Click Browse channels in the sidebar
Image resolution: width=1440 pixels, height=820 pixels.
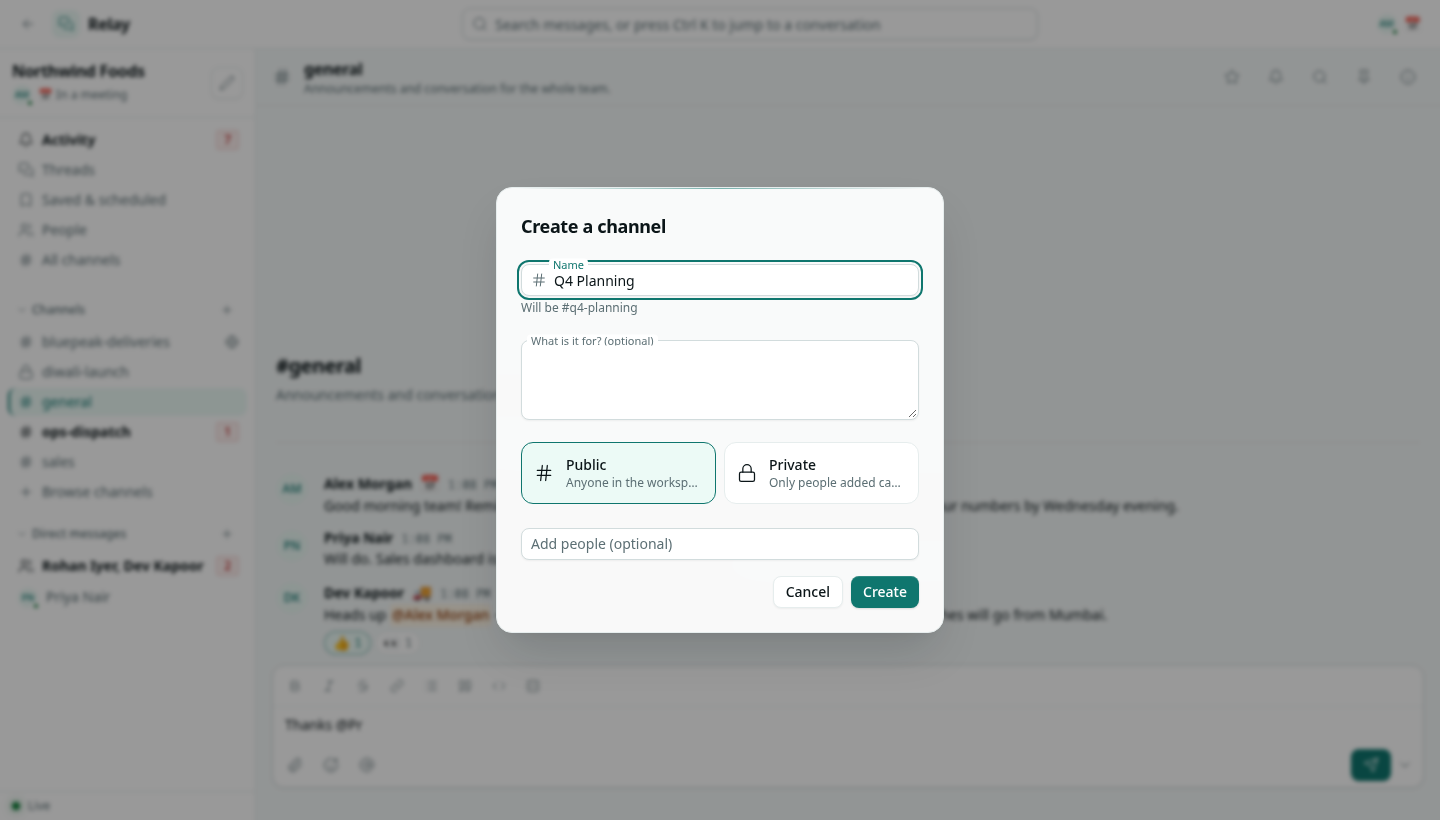coord(126,492)
